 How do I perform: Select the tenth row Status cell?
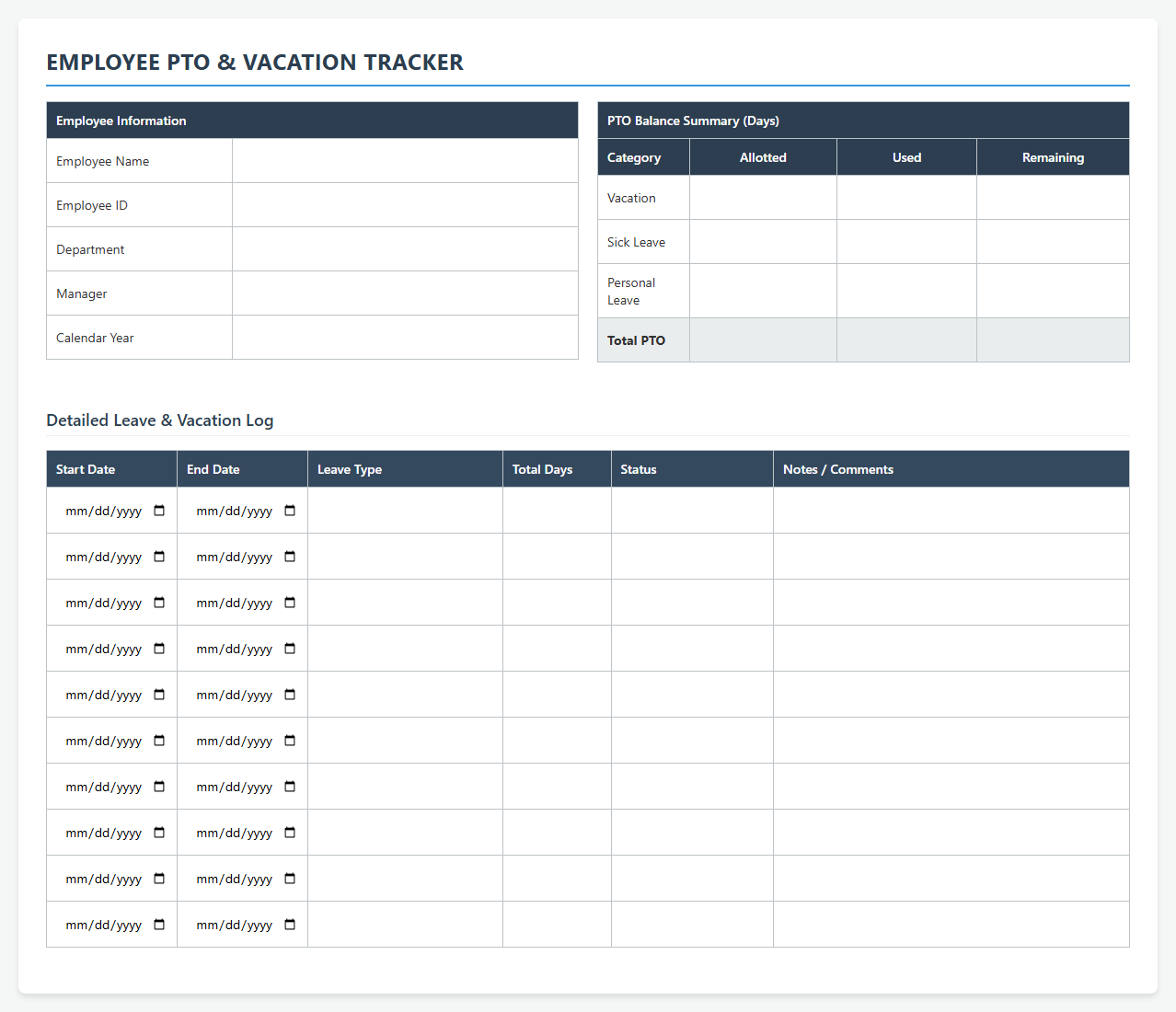[x=692, y=925]
